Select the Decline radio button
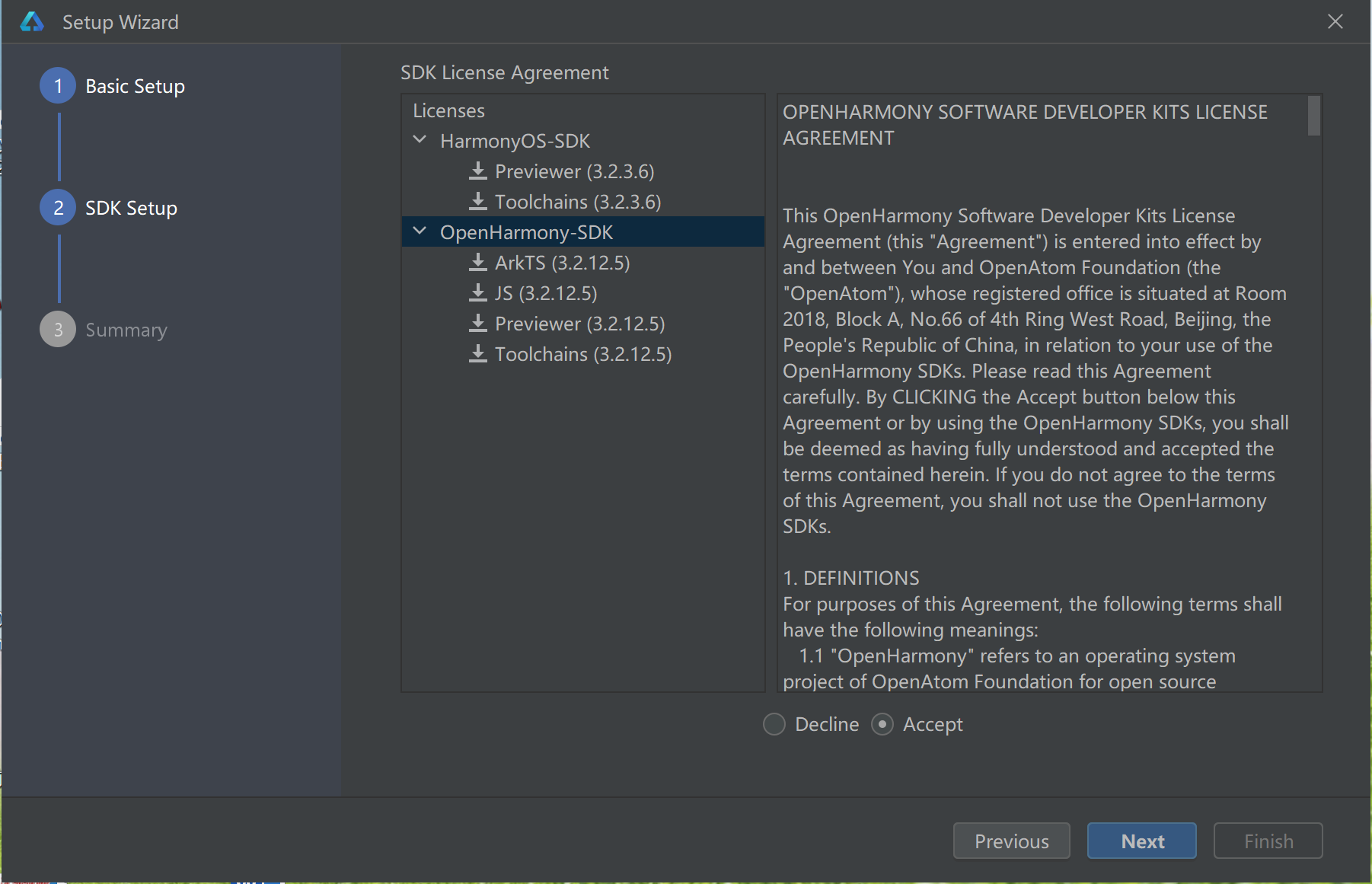 (x=774, y=724)
